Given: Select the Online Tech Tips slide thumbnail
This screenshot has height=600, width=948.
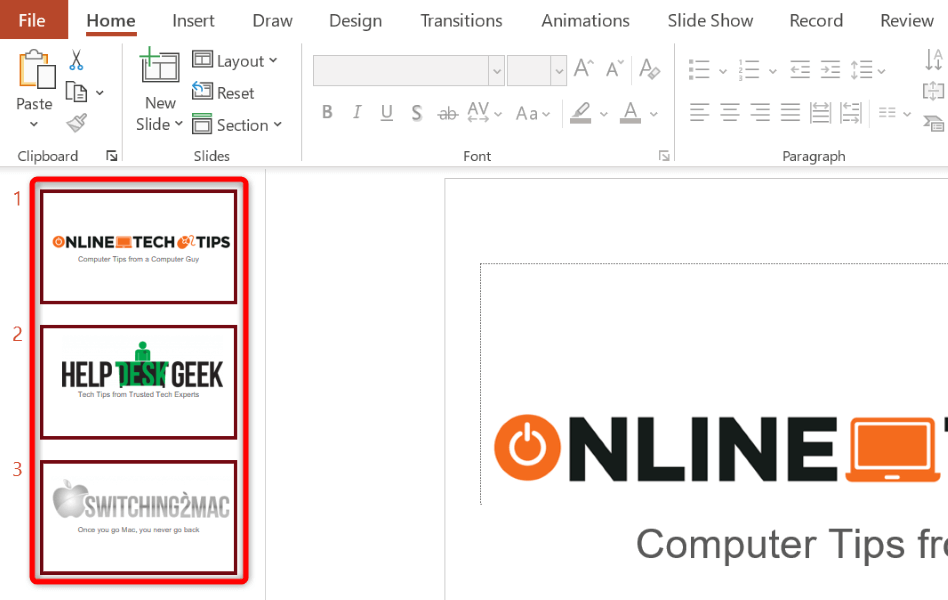Looking at the screenshot, I should pos(138,247).
